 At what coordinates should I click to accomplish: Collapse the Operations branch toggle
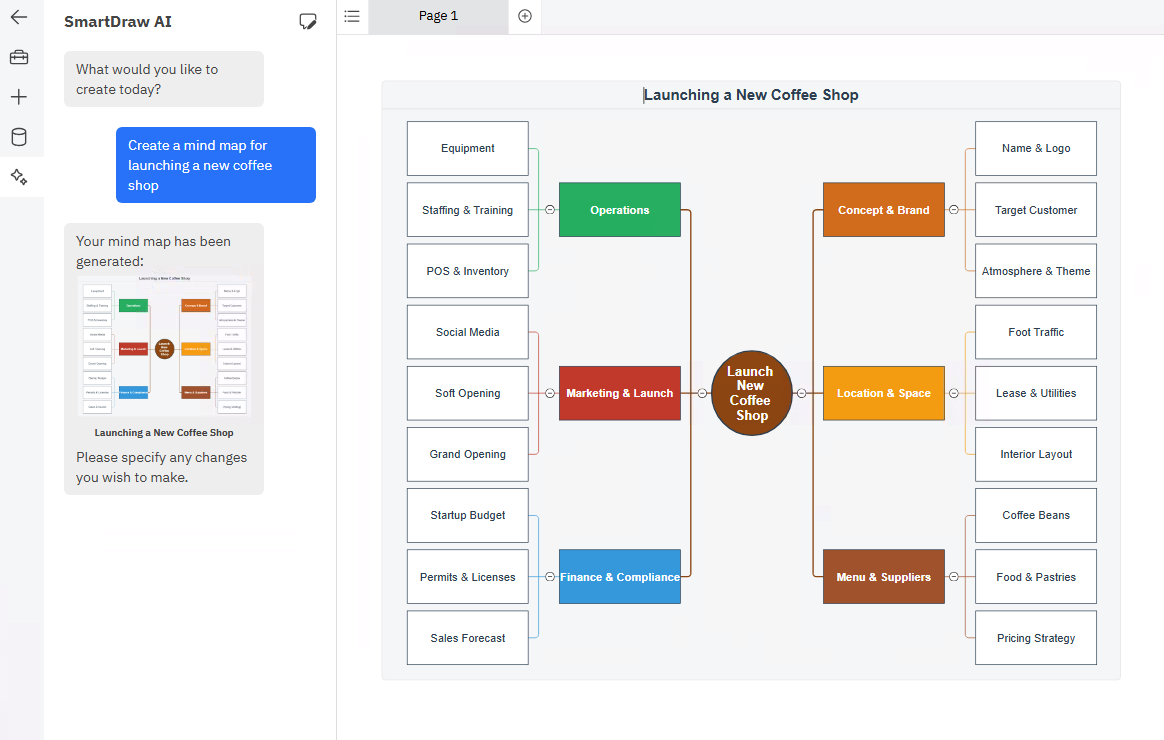tap(550, 210)
